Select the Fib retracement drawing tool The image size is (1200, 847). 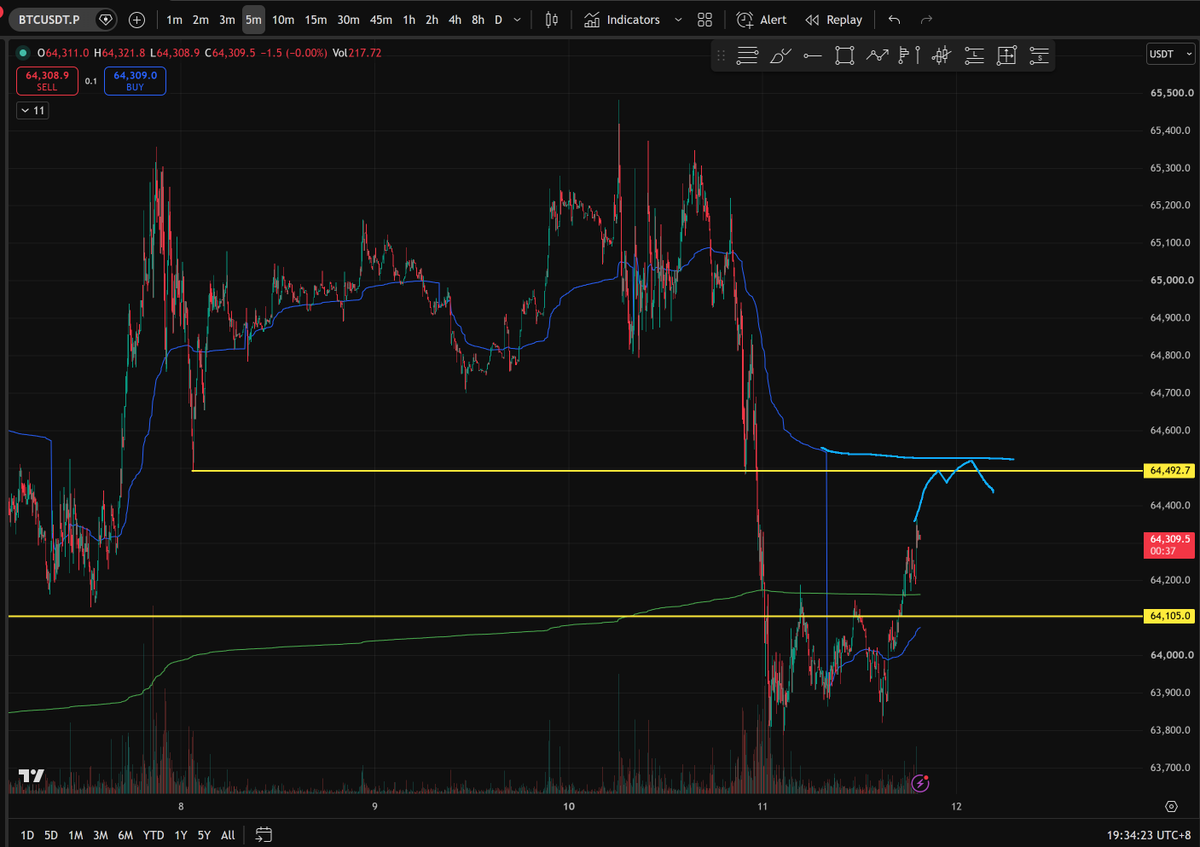tap(747, 56)
